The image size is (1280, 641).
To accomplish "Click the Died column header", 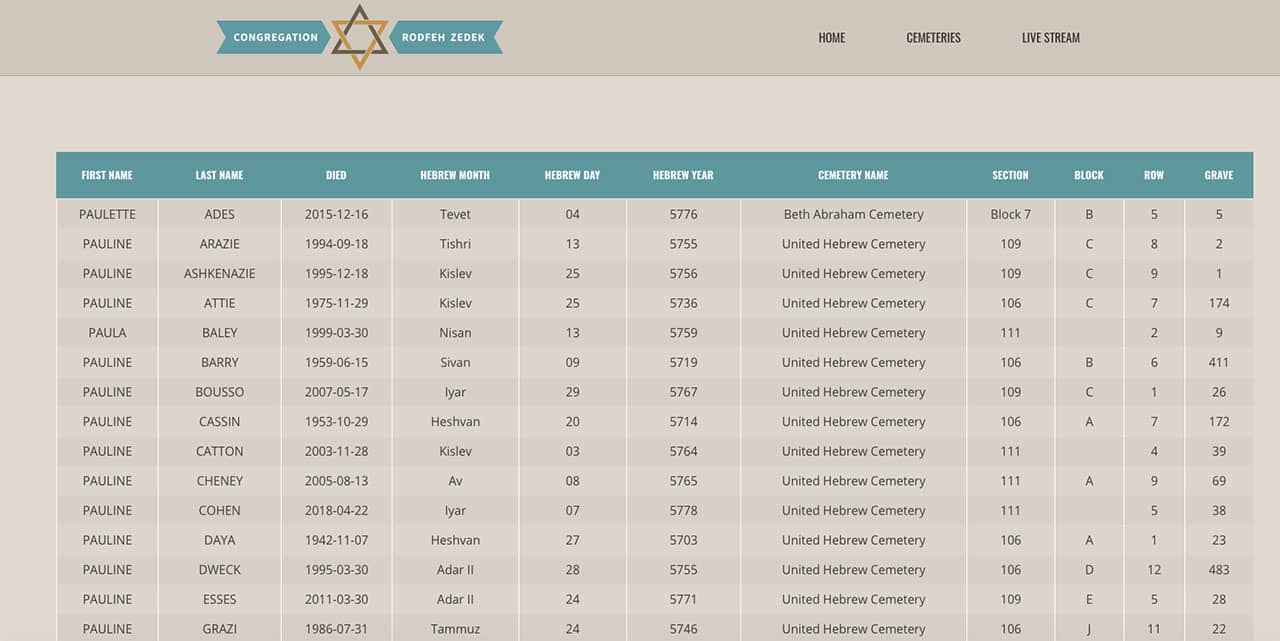I will 336,175.
